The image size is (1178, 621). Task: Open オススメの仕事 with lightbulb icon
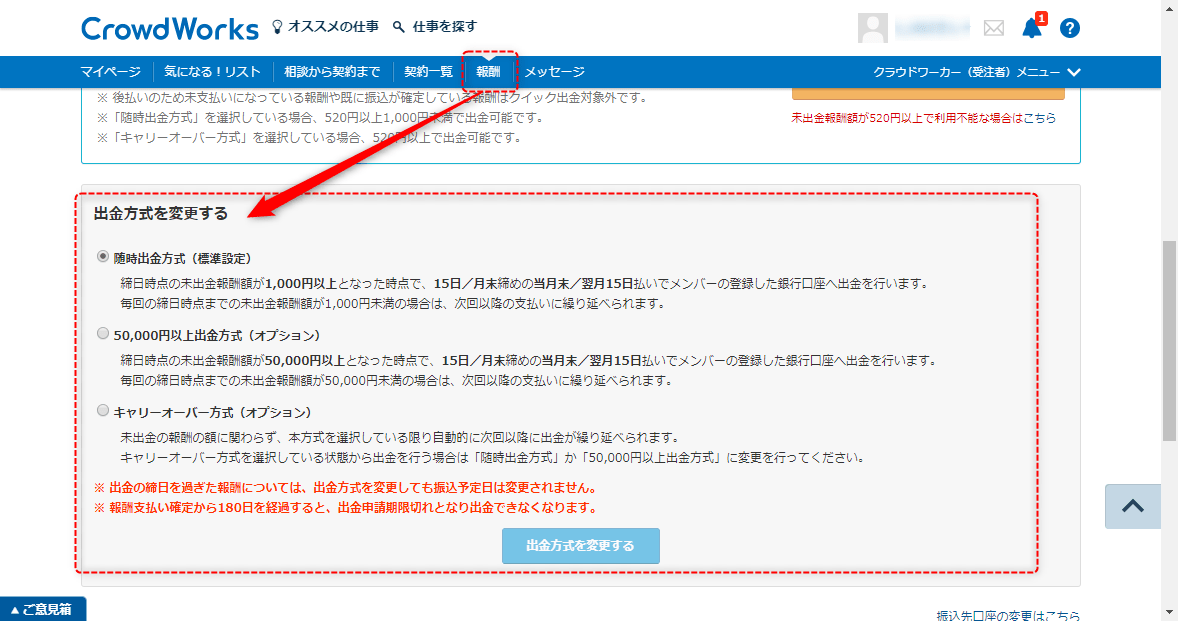pyautogui.click(x=326, y=27)
